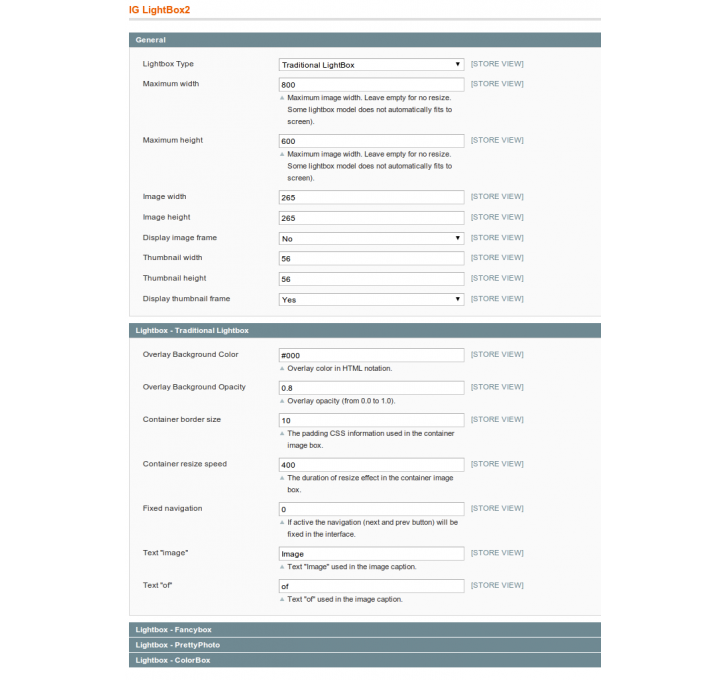
Task: Focus the Image height field
Action: click(371, 218)
